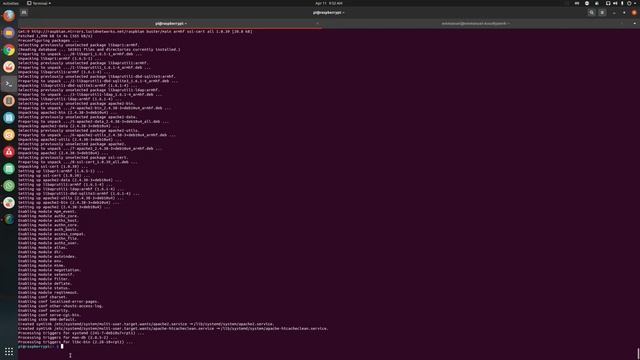The height and width of the screenshot is (360, 640).
Task: Click the terminal prompt line at bottom
Action: [x=41, y=347]
